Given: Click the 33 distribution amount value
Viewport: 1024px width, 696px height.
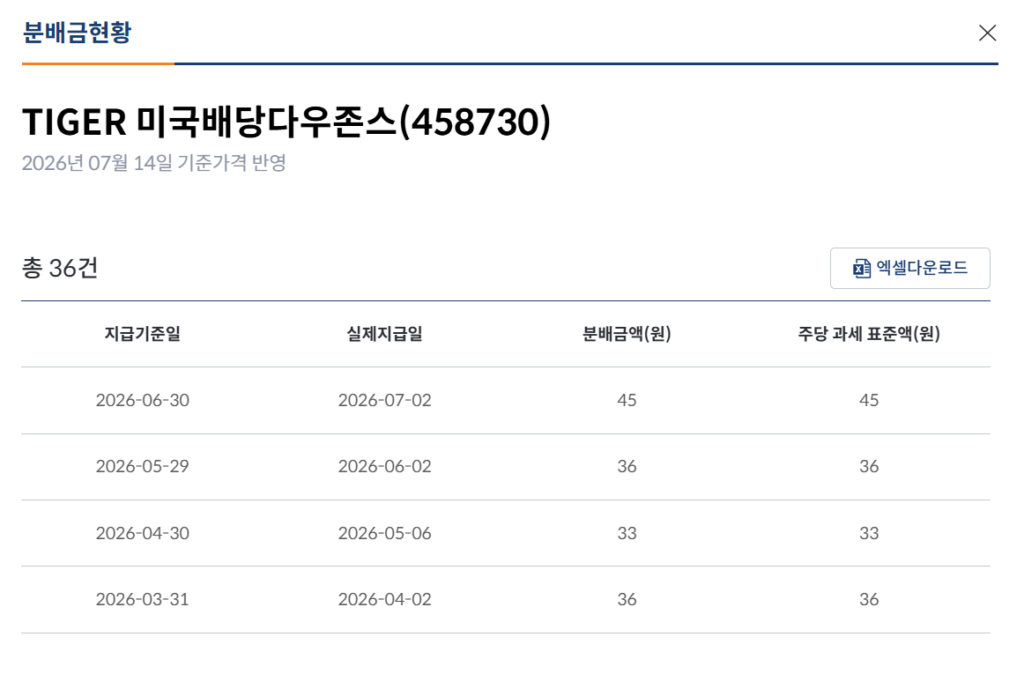Looking at the screenshot, I should click(x=627, y=533).
